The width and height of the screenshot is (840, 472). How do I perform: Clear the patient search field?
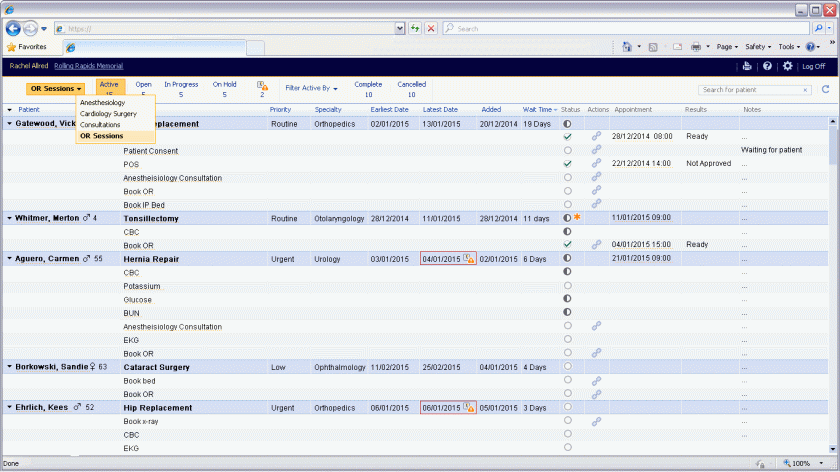(x=805, y=90)
